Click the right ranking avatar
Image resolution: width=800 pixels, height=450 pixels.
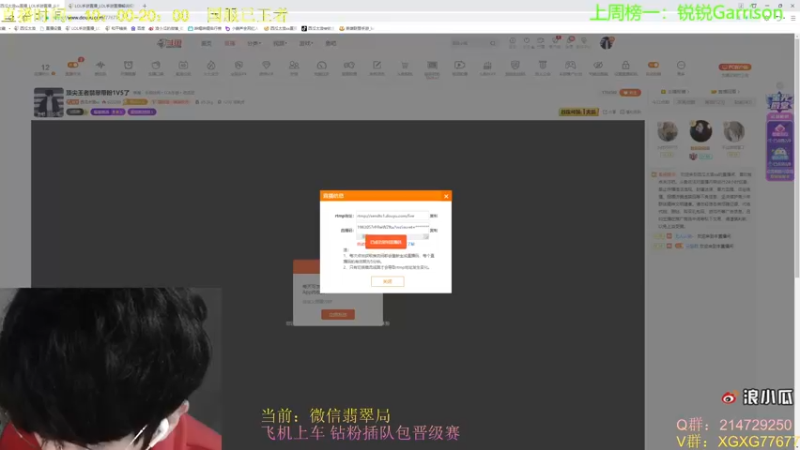pos(734,132)
